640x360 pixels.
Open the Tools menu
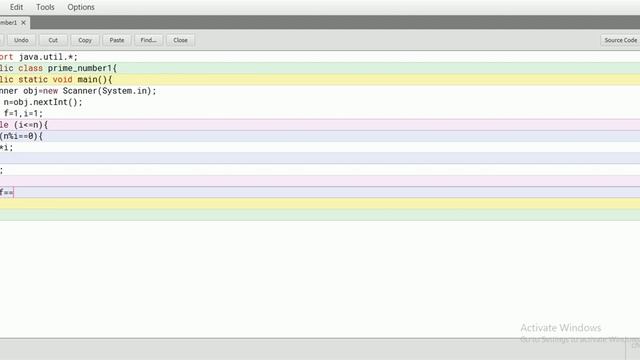45,7
